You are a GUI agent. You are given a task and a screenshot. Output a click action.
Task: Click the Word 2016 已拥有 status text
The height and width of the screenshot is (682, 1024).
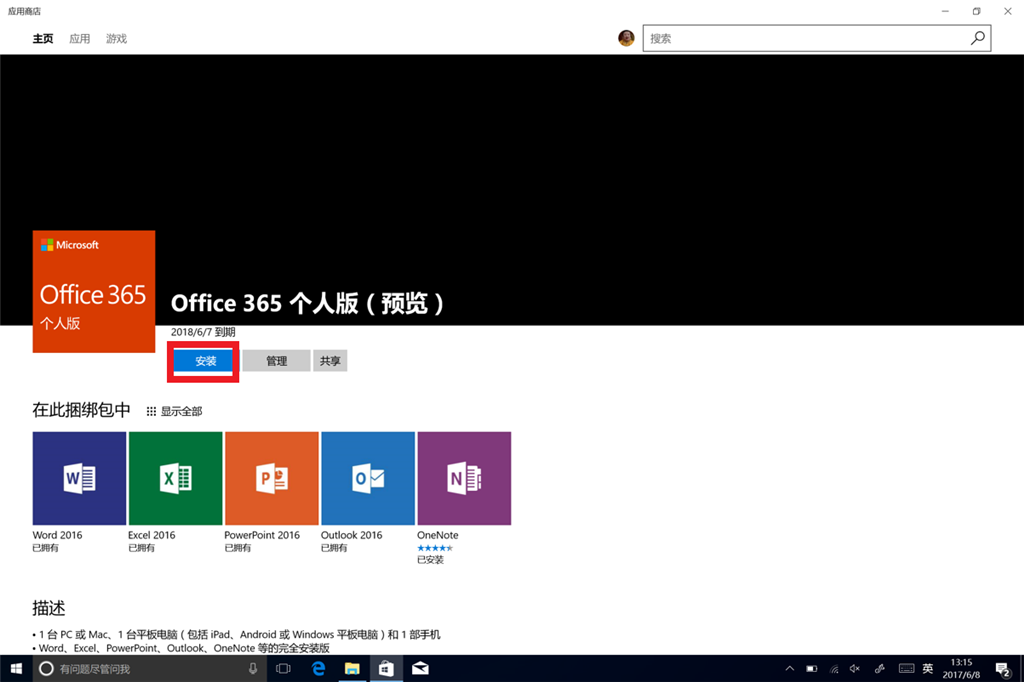[46, 548]
